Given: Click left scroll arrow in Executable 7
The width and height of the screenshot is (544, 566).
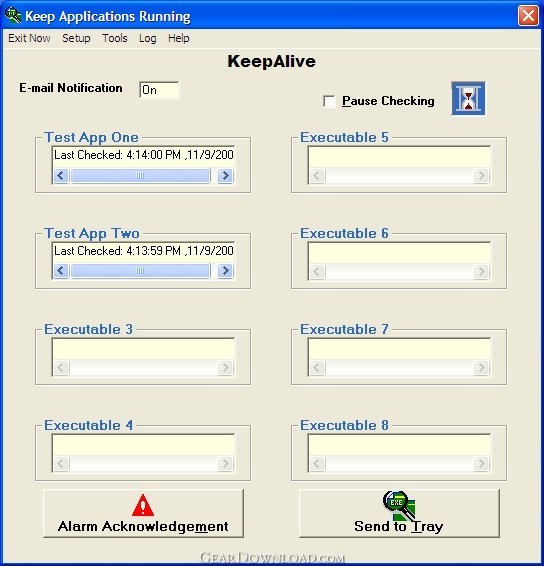Looking at the screenshot, I should [317, 367].
